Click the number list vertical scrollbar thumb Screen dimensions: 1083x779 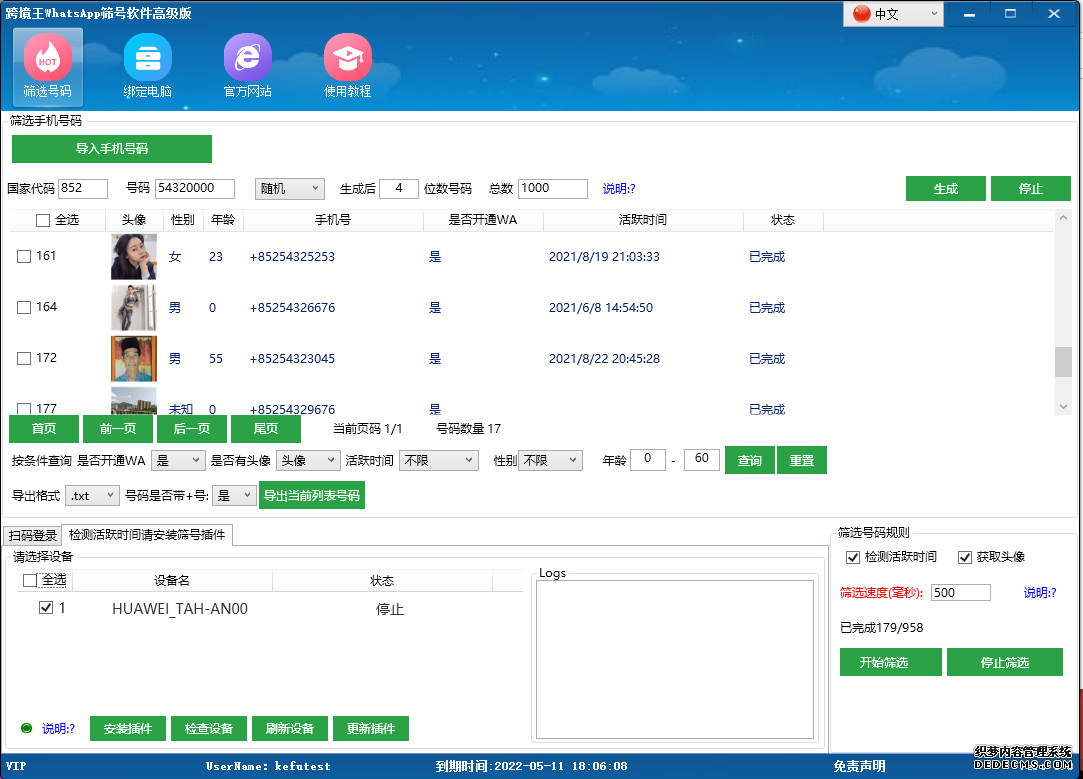pos(1064,362)
